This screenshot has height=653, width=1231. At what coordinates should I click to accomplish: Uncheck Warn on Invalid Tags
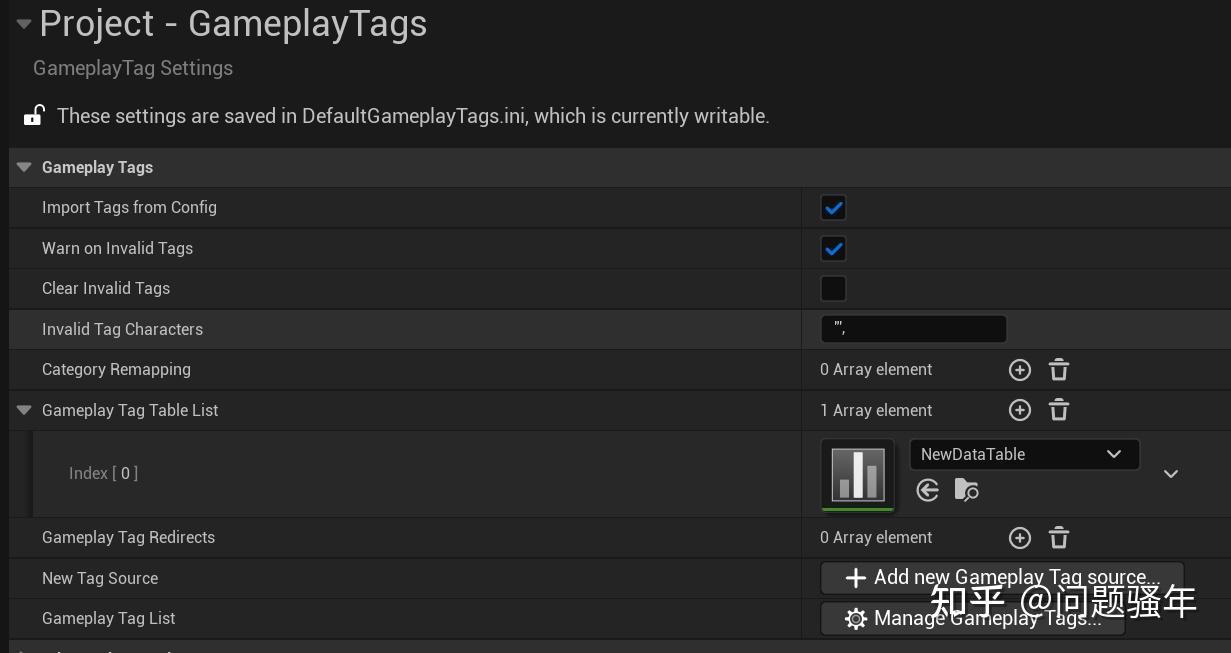(833, 248)
